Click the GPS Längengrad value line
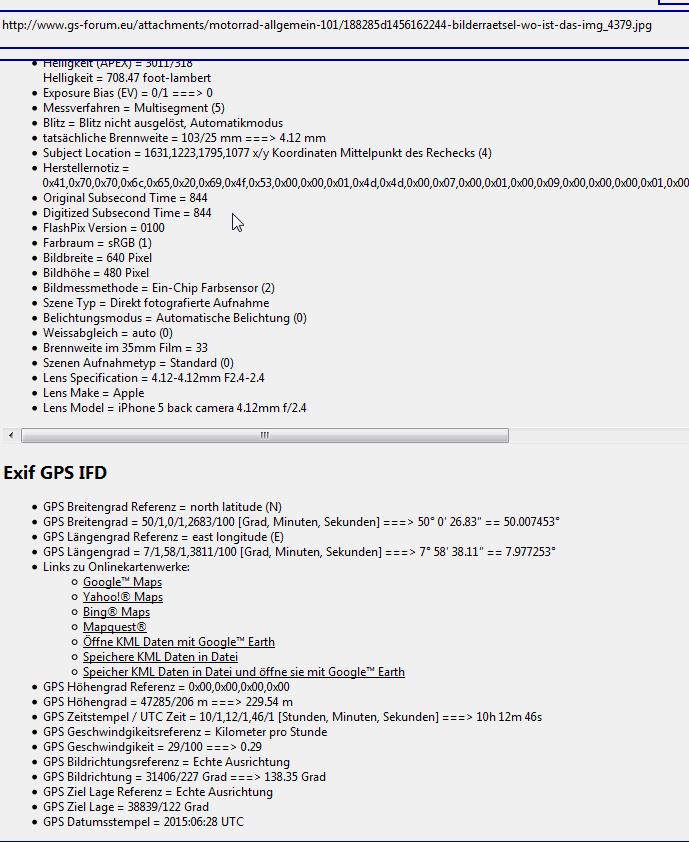Screen dimensions: 689x842 (299, 552)
